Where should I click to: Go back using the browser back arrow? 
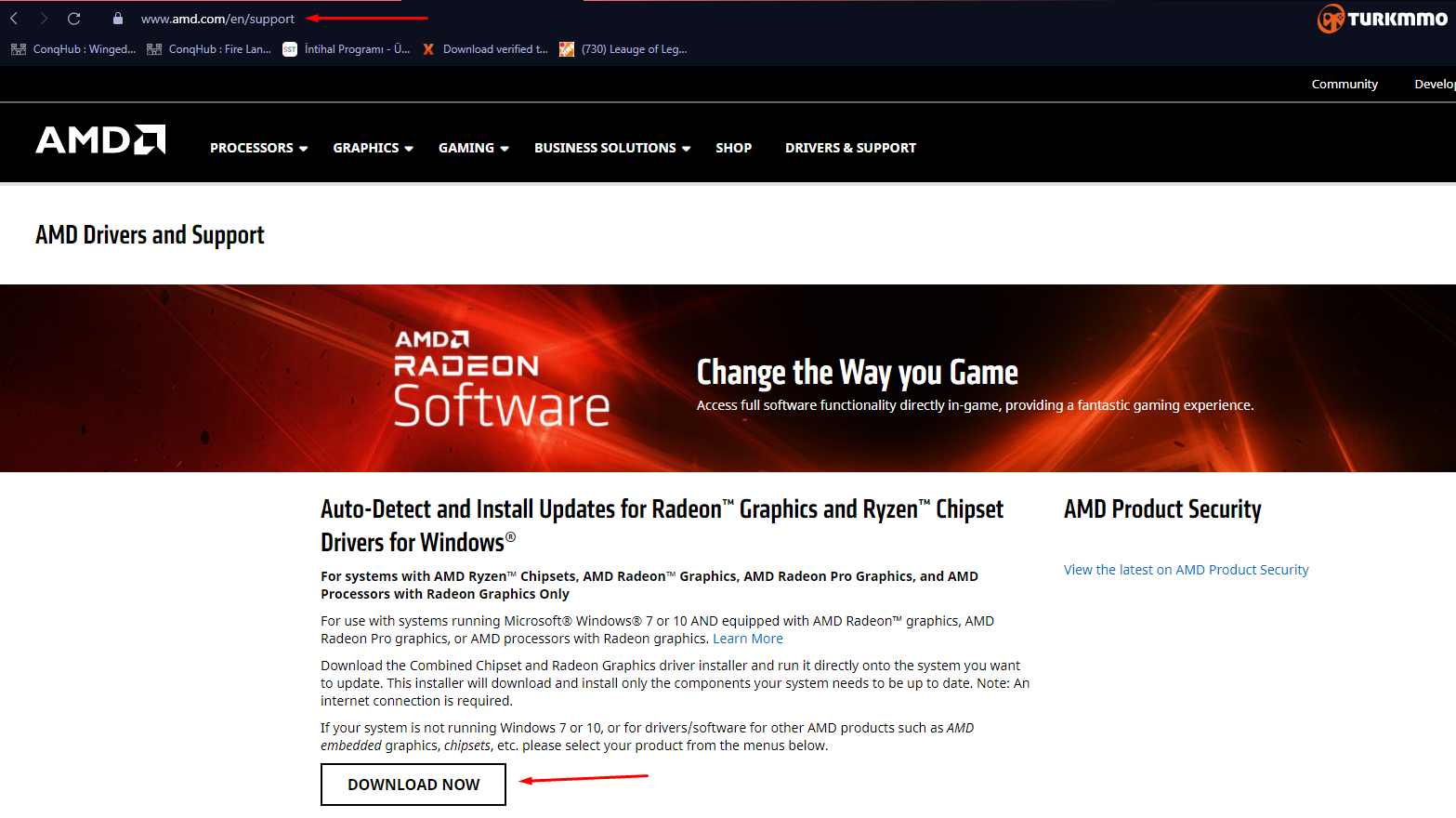click(x=15, y=19)
